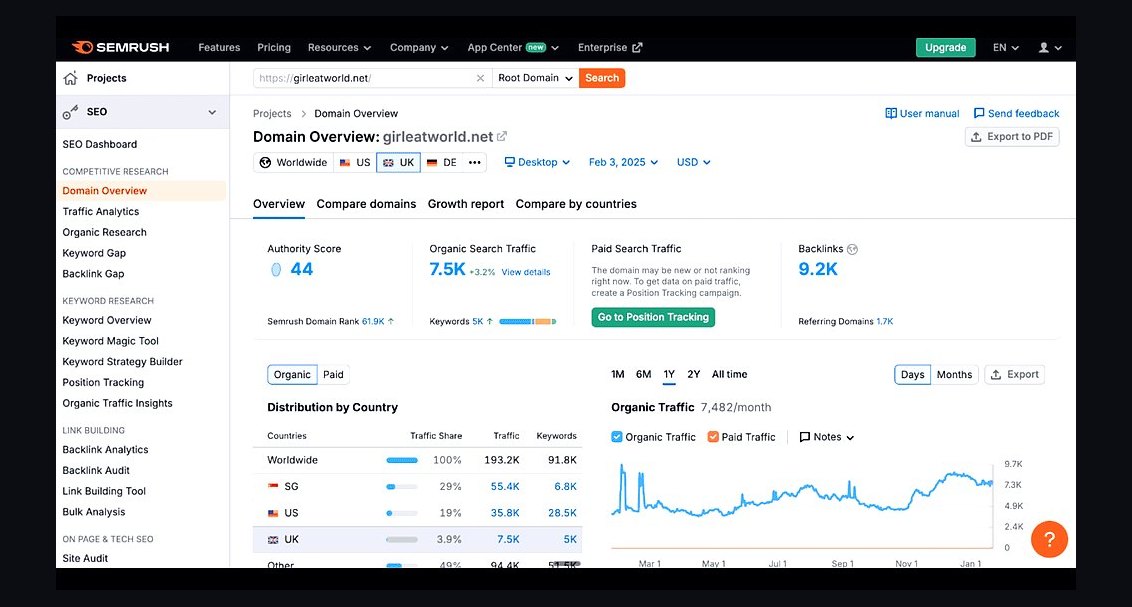The image size is (1132, 607).
Task: Click the orange help question mark button
Action: tap(1049, 539)
